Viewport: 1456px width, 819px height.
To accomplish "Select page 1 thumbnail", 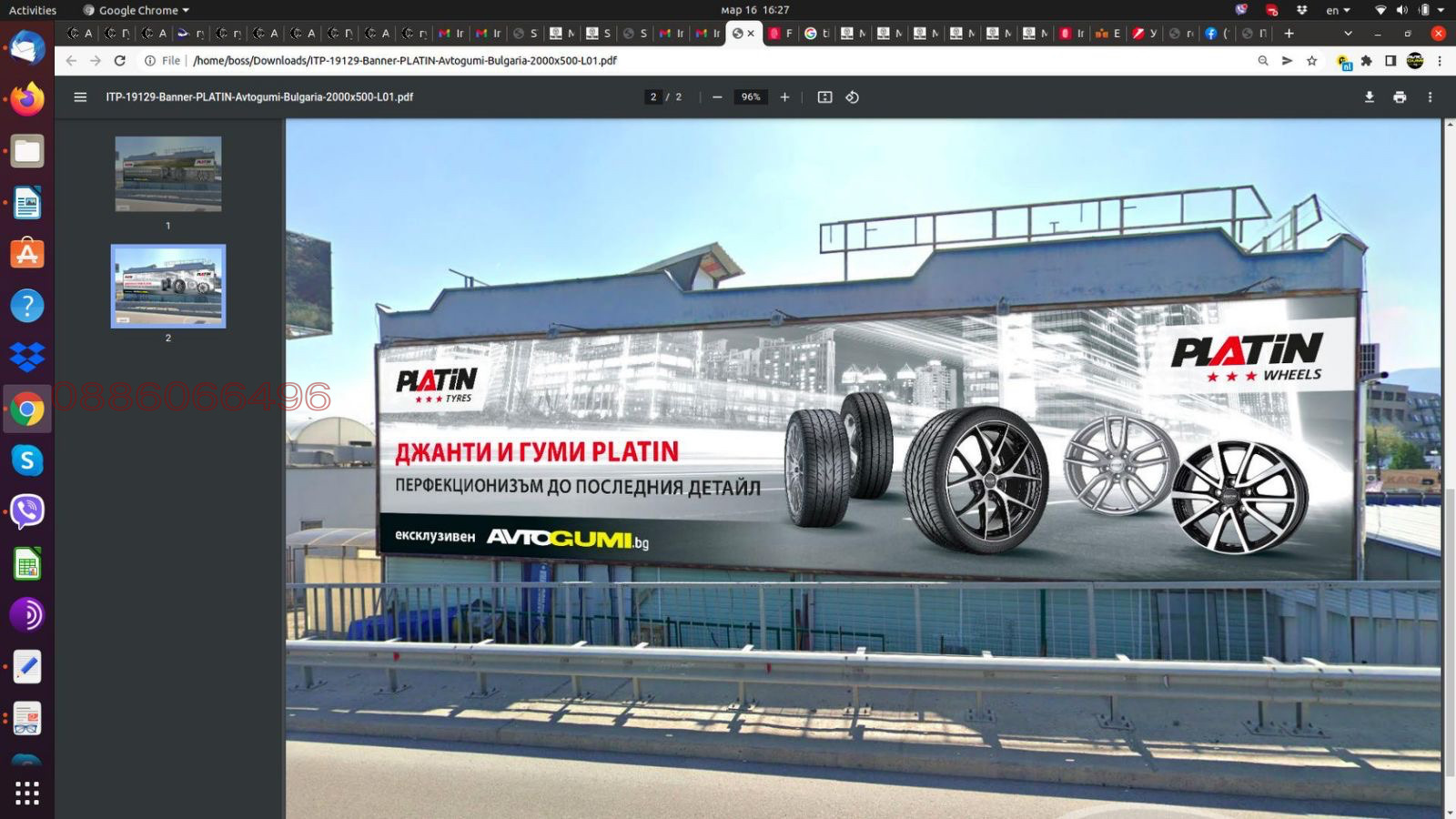I will pyautogui.click(x=167, y=174).
